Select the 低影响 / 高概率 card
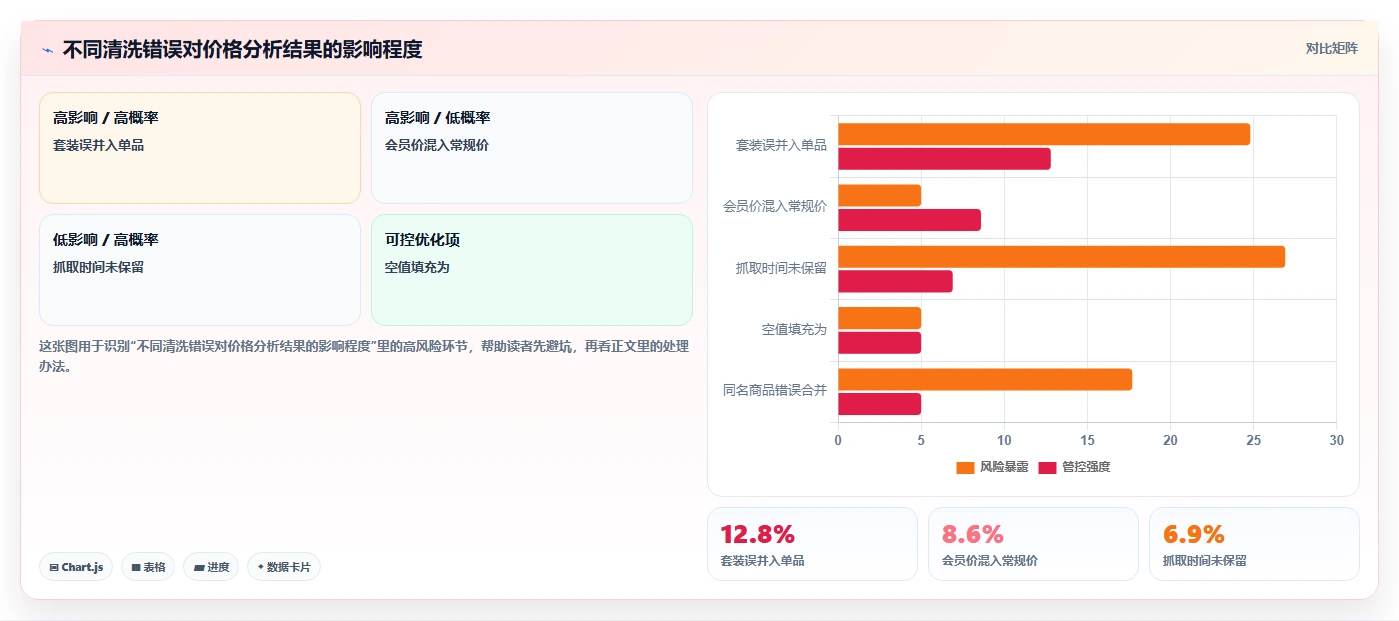Image resolution: width=1399 pixels, height=621 pixels. pos(200,270)
